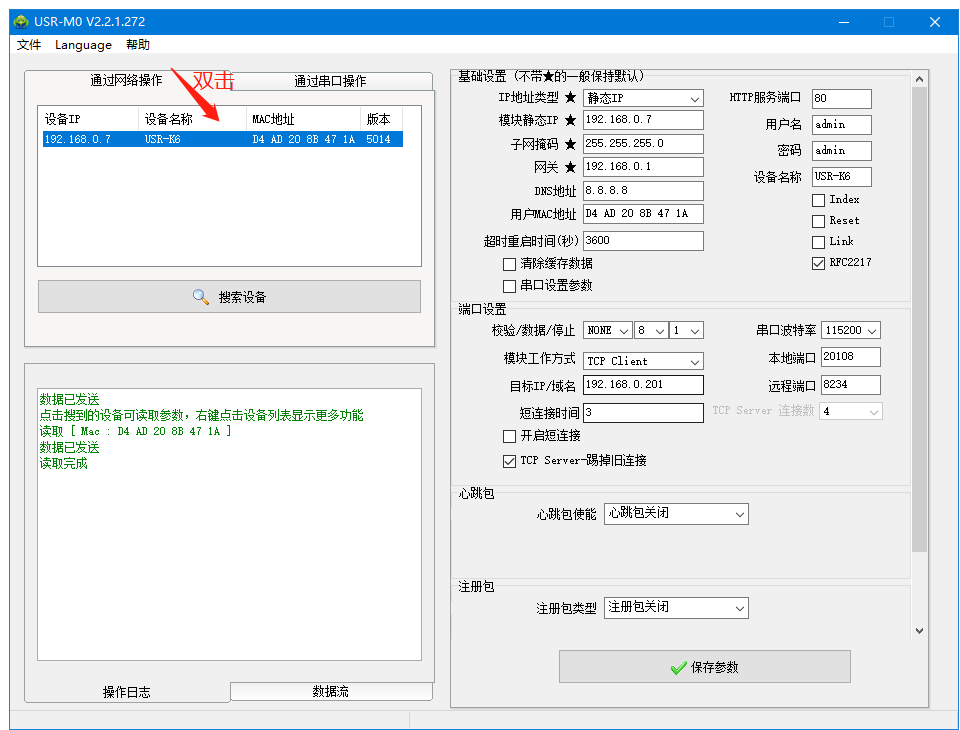Open the 文件 menu
960x730 pixels.
click(29, 45)
